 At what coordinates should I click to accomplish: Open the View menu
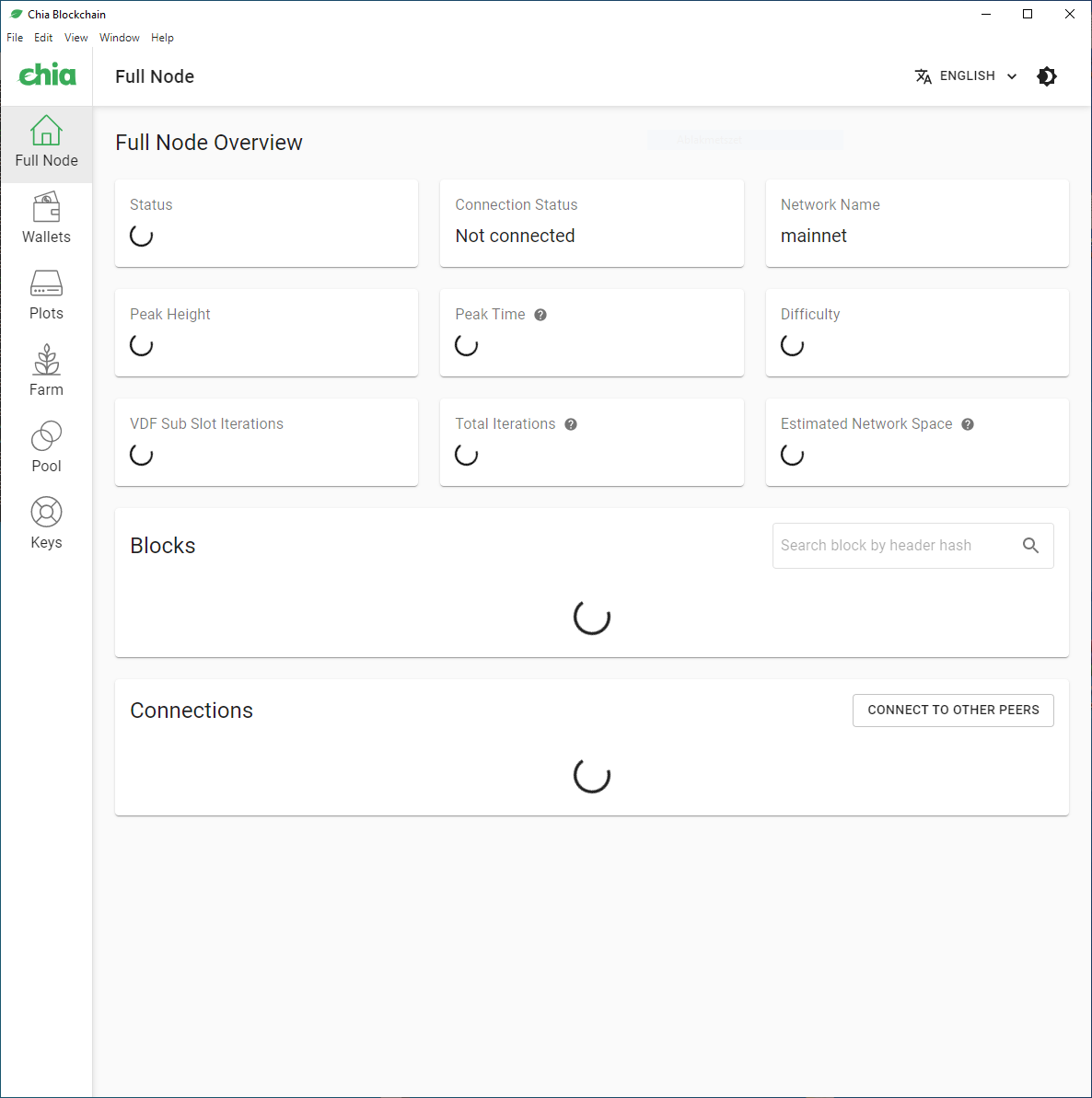pyautogui.click(x=76, y=38)
